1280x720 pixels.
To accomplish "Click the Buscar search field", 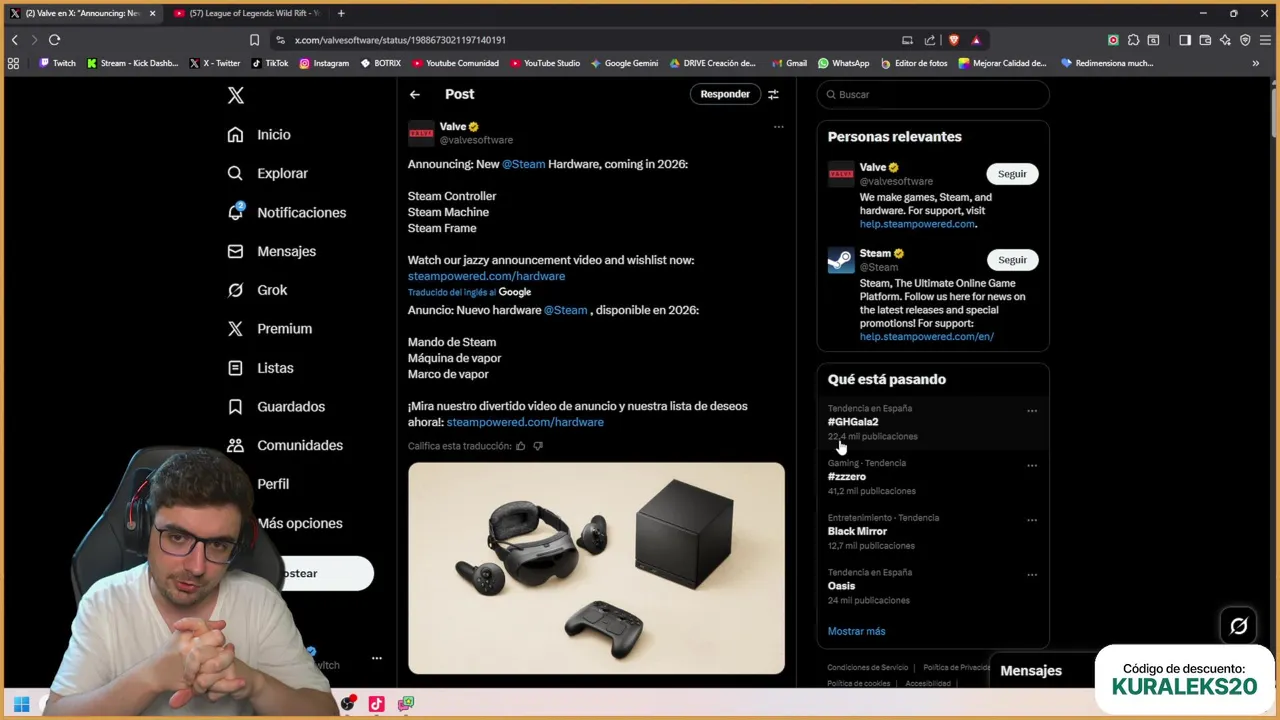I will [x=933, y=94].
